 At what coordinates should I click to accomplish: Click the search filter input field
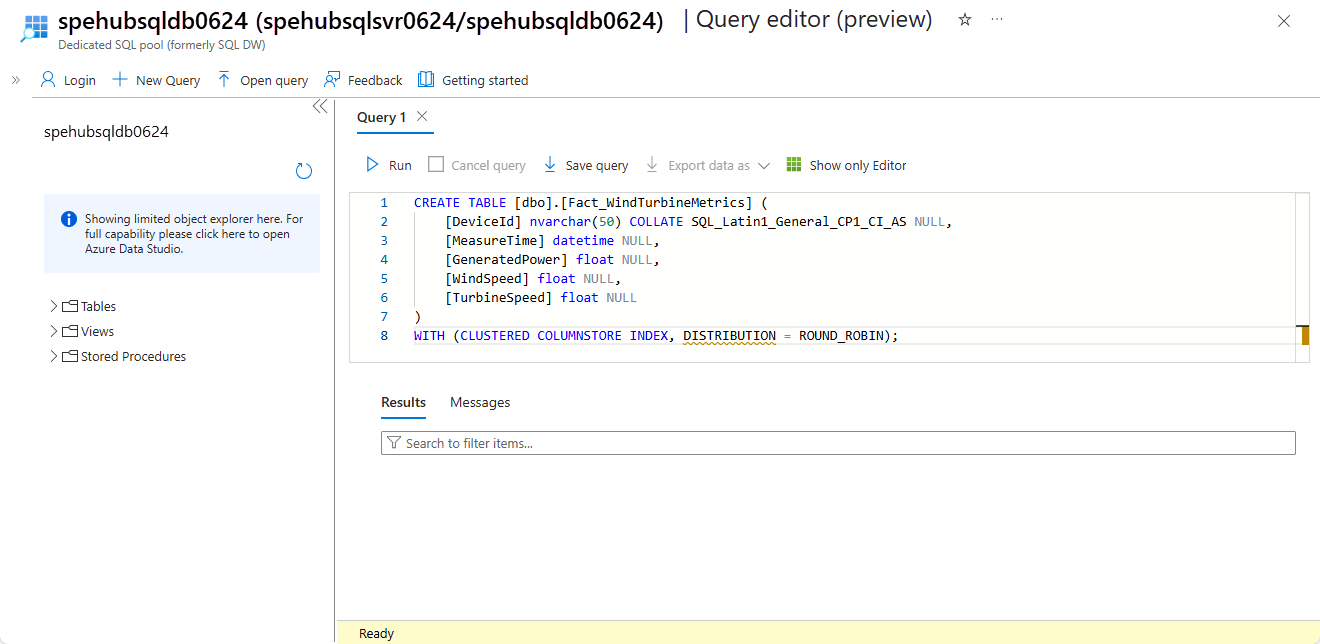(837, 442)
